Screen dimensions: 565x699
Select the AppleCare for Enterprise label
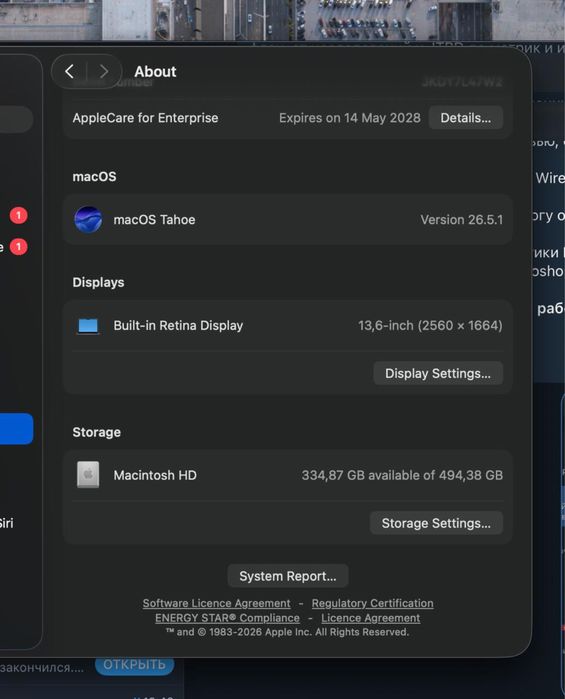pyautogui.click(x=145, y=118)
